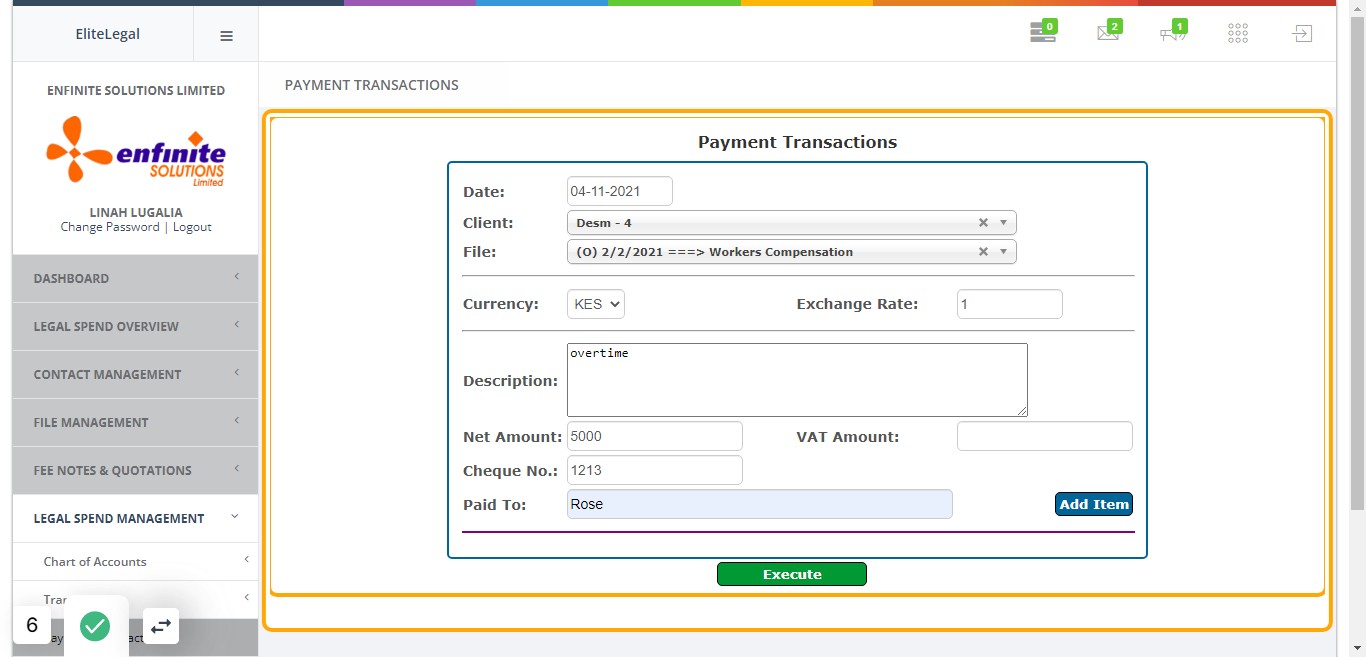Toggle the hamburger sidebar menu icon
This screenshot has width=1366, height=657.
(226, 35)
